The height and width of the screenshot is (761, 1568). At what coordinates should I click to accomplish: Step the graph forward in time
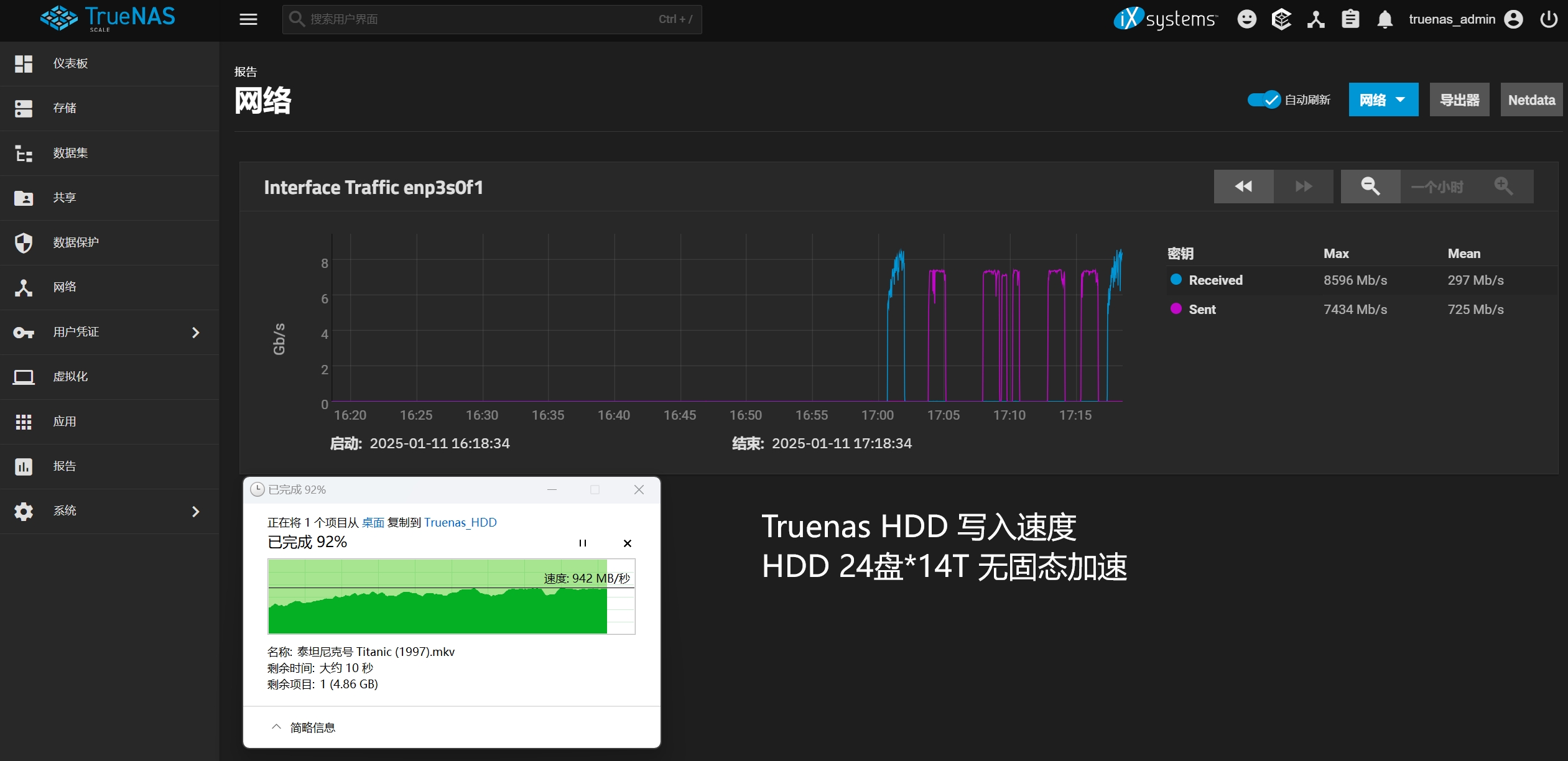point(1304,186)
